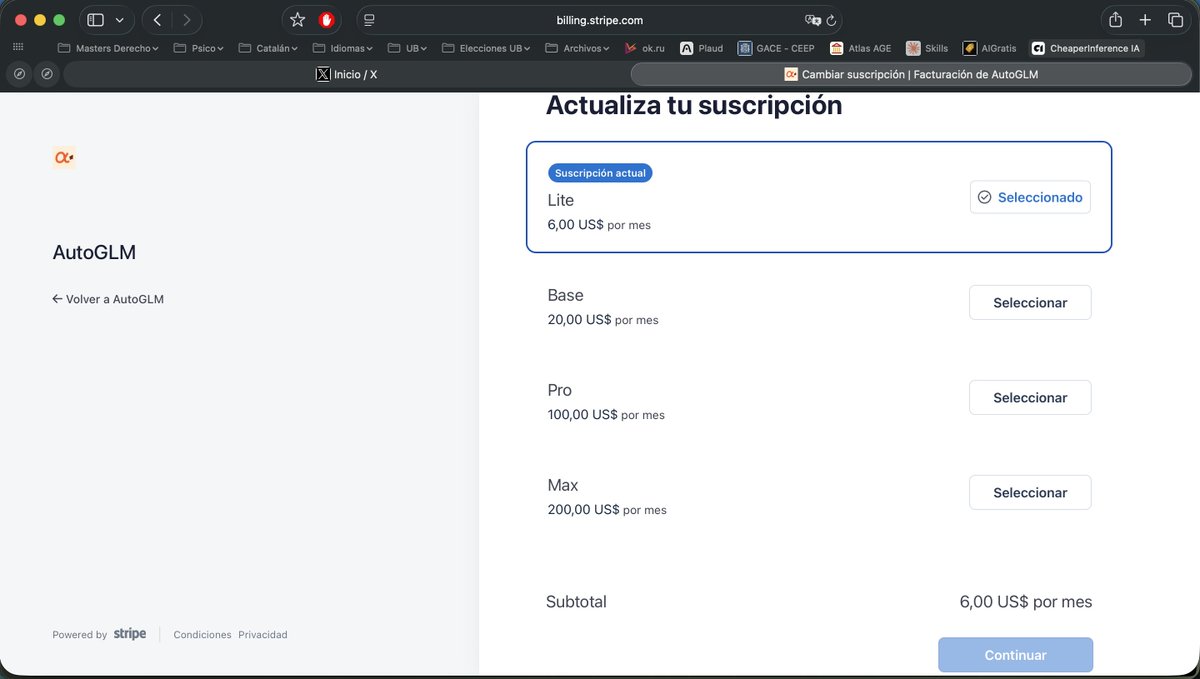
Task: Open the Condiciones link
Action: tap(202, 635)
